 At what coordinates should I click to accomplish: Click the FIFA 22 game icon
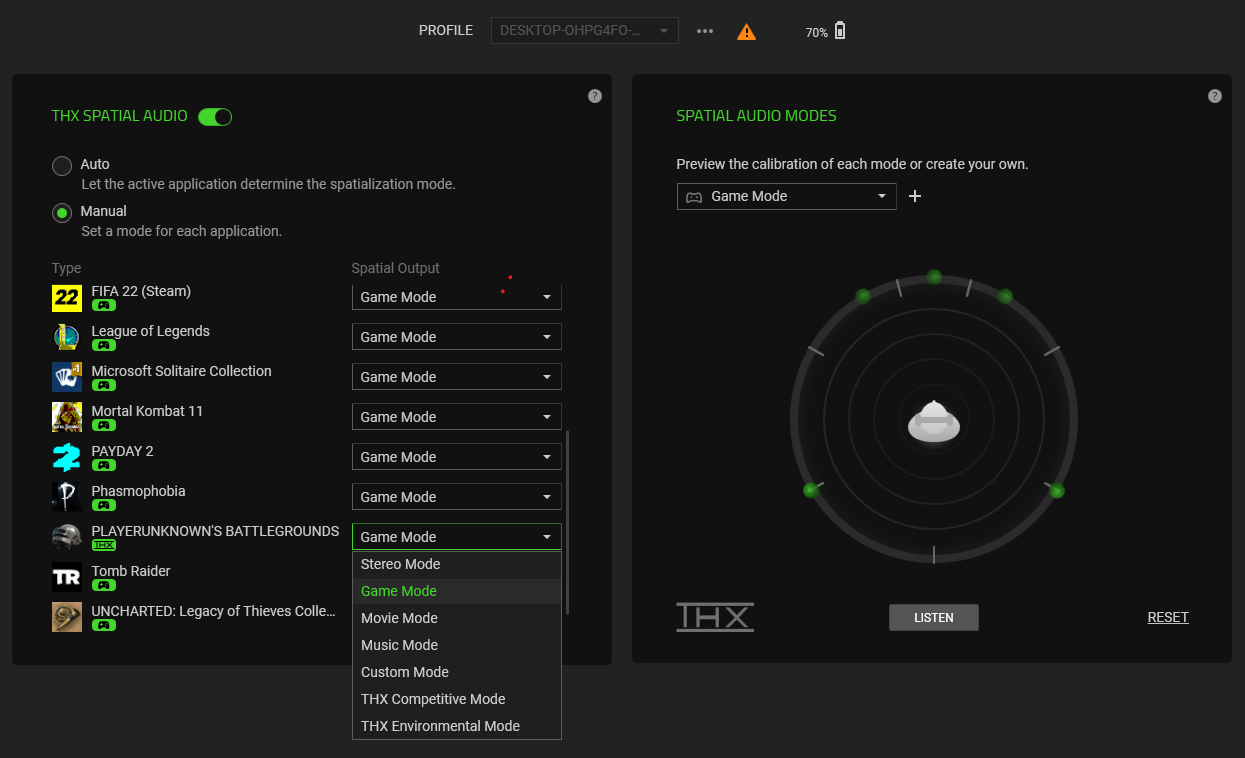67,298
